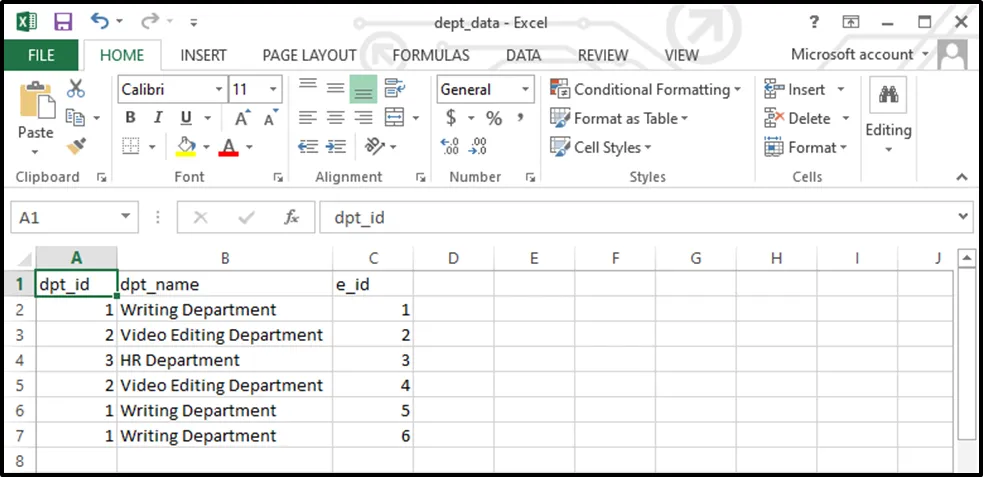The image size is (983, 477).
Task: Switch to the FORMULAS tab
Action: click(430, 55)
